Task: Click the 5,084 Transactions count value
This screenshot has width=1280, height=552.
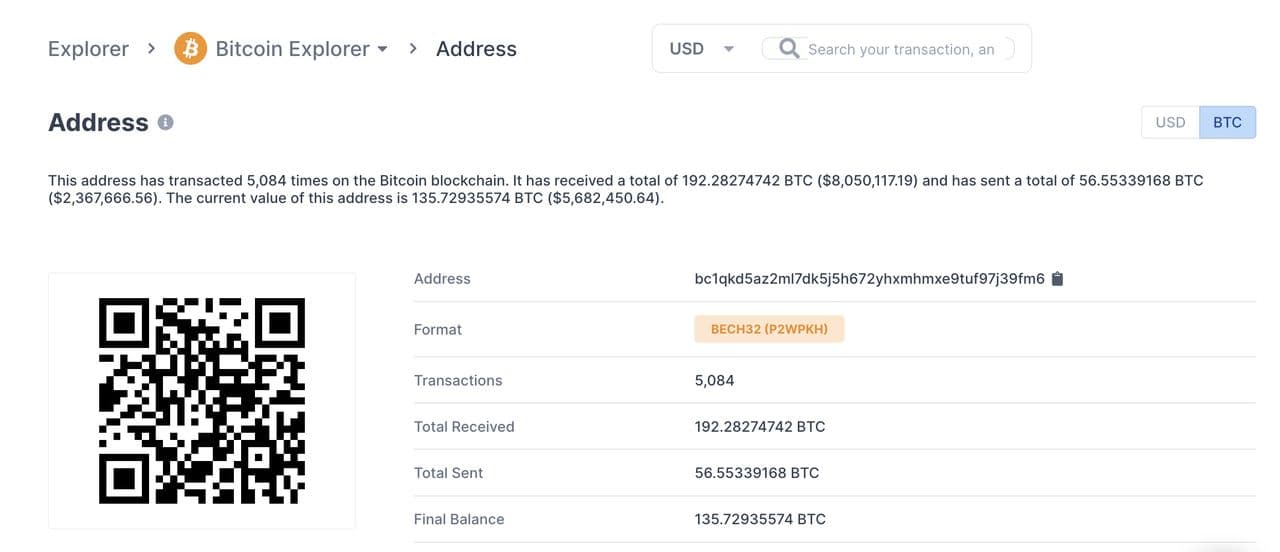Action: [x=714, y=380]
